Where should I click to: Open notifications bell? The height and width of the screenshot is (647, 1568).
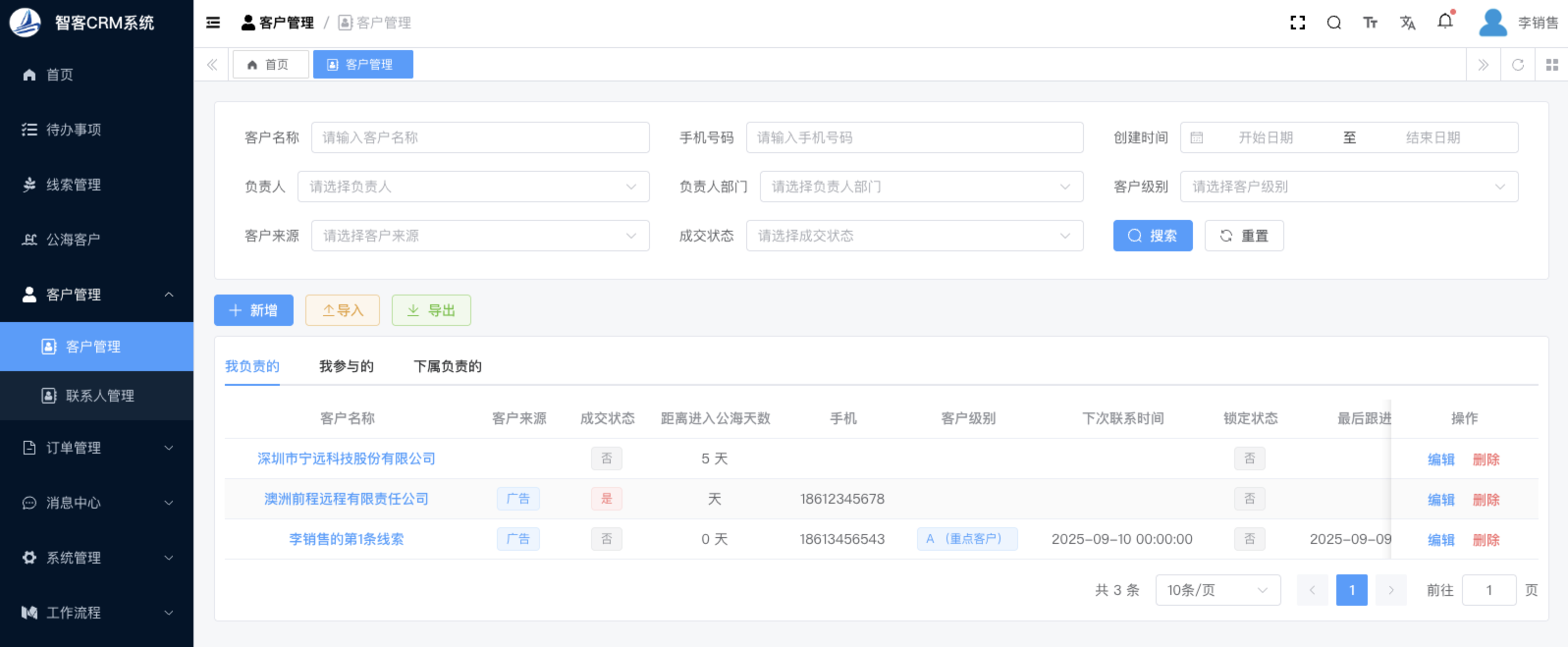click(x=1444, y=22)
